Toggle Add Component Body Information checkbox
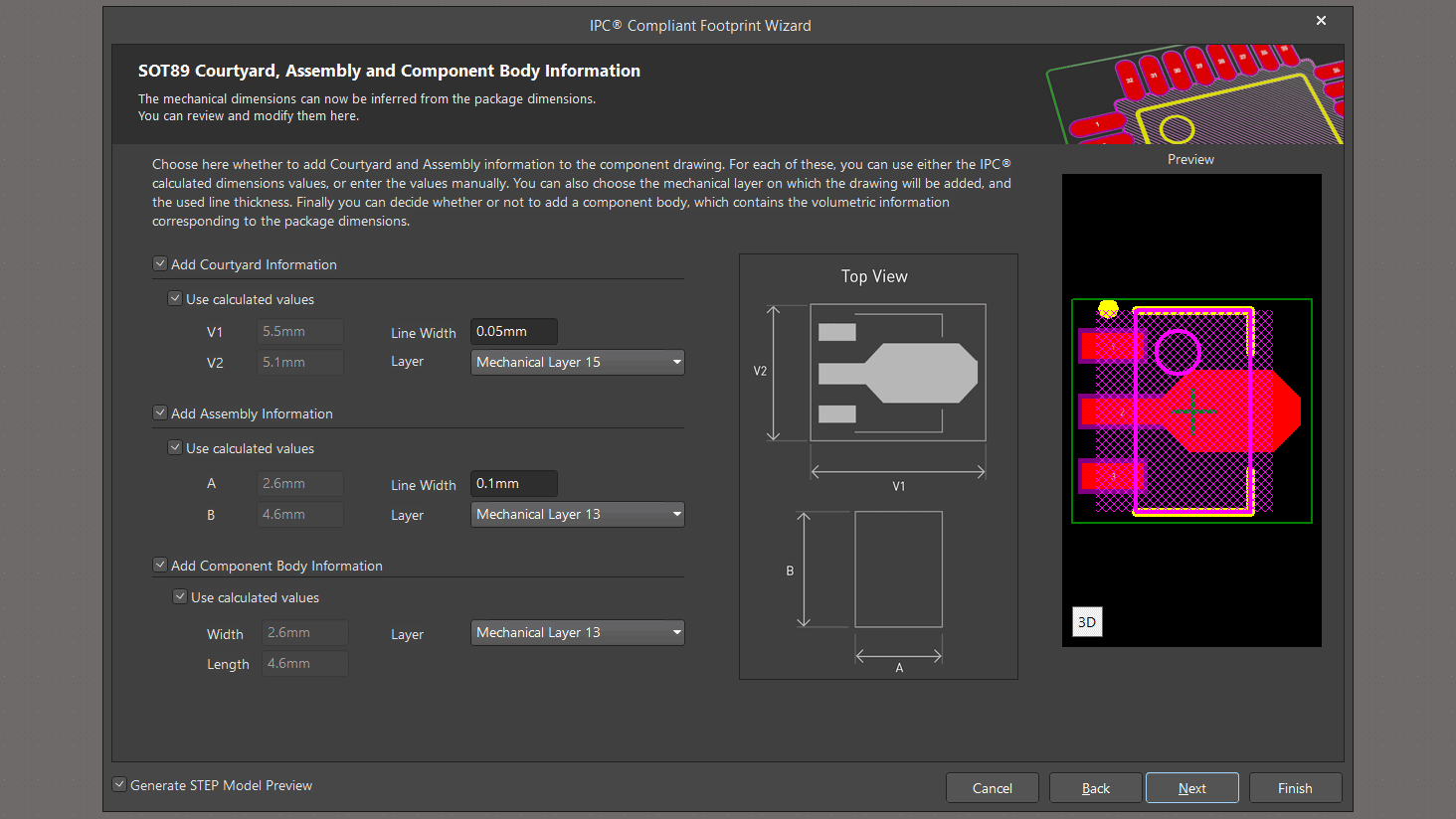 click(160, 566)
